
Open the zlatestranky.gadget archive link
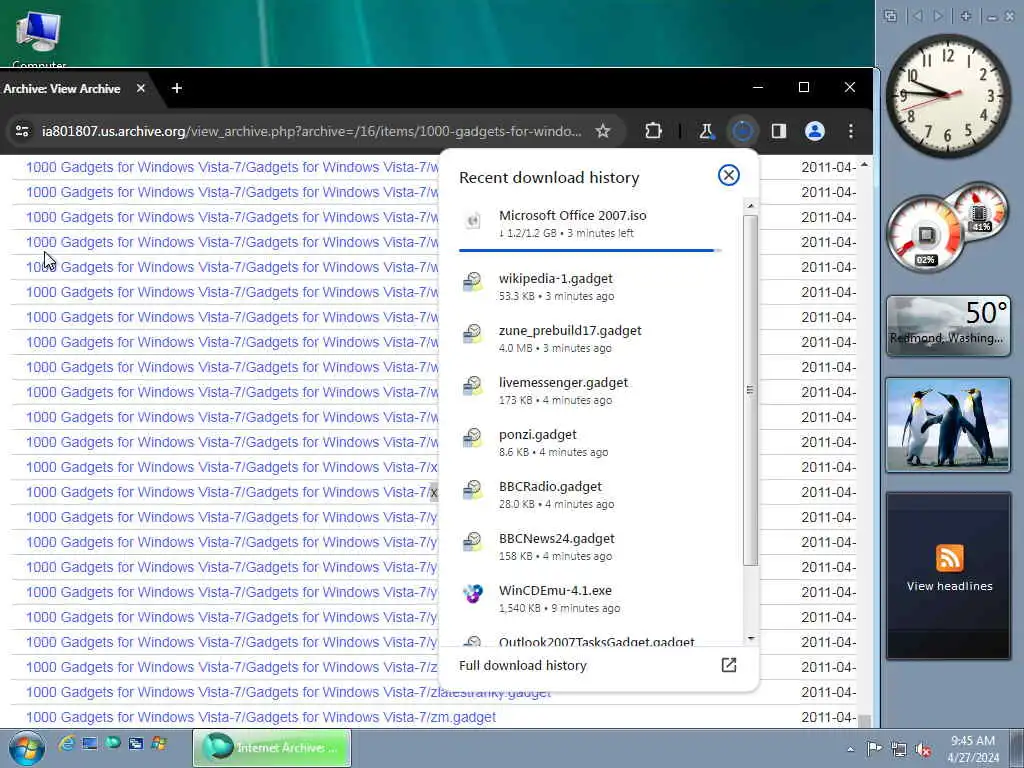pyautogui.click(x=288, y=692)
